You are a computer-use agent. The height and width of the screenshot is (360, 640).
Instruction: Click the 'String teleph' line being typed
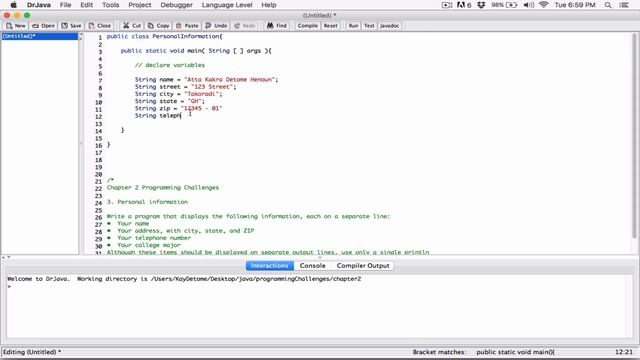[x=158, y=116]
